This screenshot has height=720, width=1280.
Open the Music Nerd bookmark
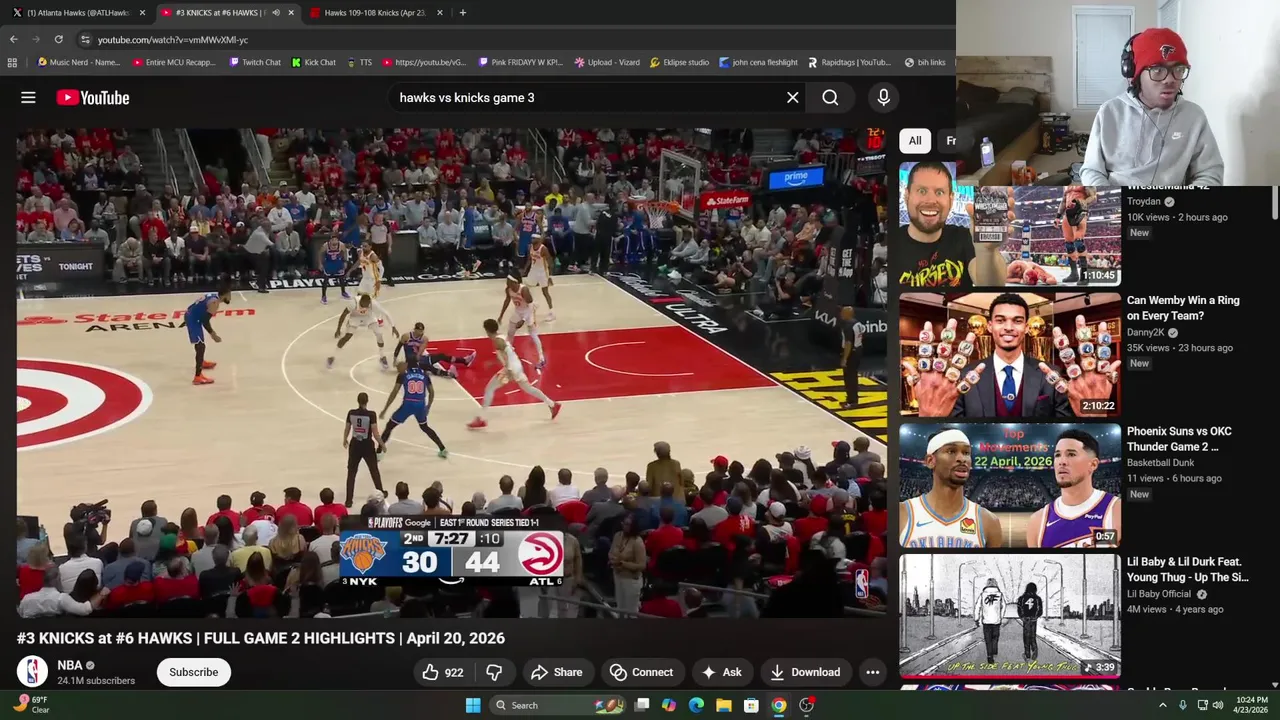(78, 62)
